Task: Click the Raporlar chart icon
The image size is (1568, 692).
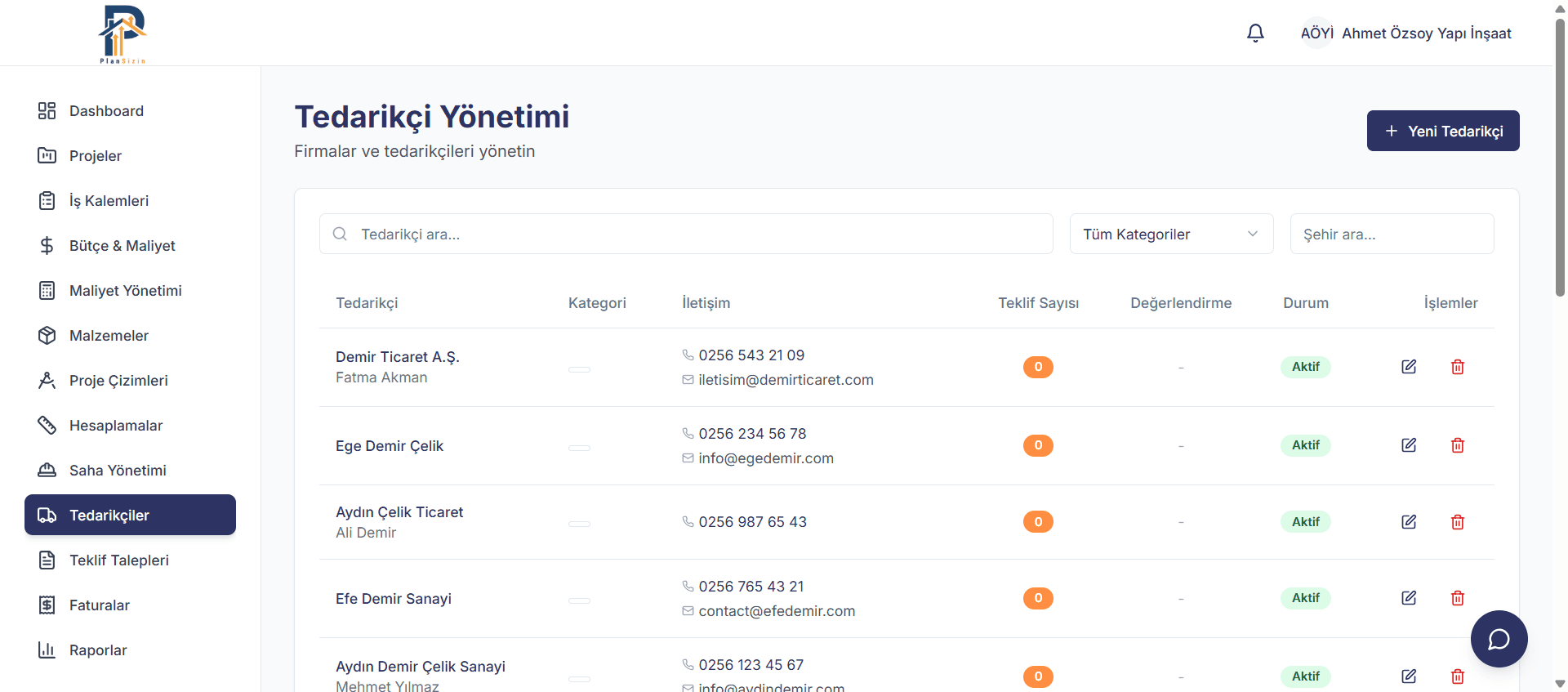Action: point(47,650)
